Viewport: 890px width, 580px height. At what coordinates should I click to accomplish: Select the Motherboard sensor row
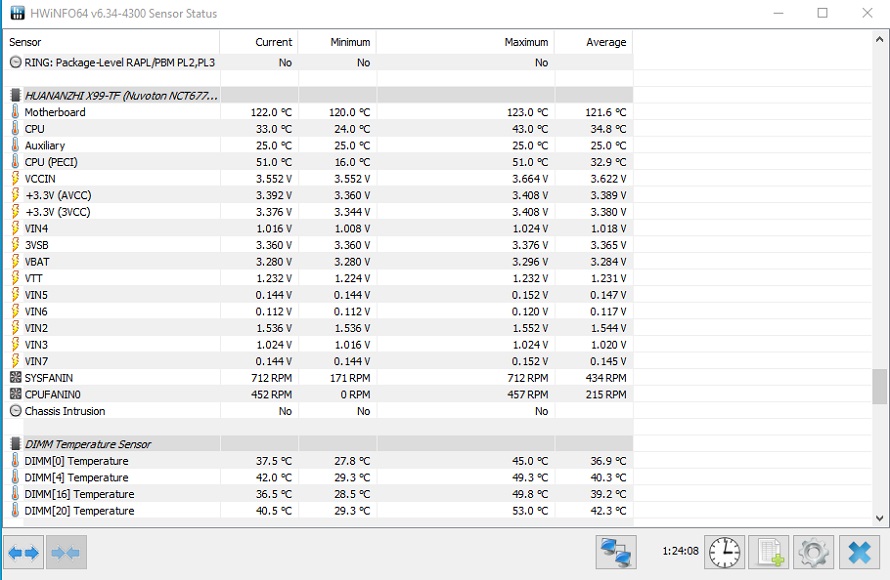pos(318,112)
